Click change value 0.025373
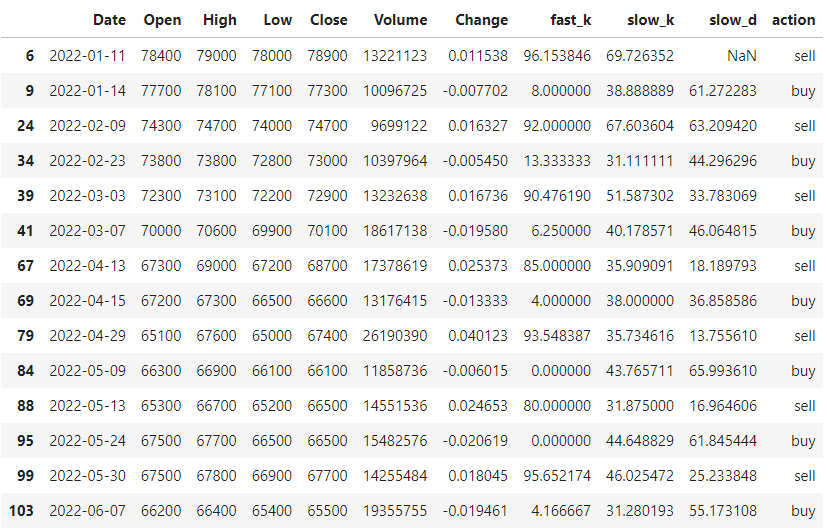 [478, 265]
